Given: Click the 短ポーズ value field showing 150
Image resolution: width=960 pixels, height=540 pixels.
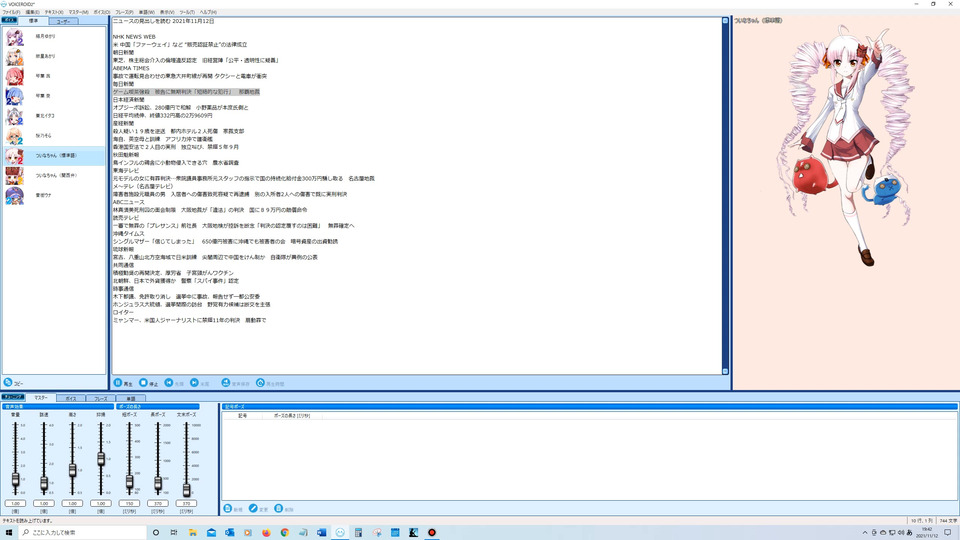Looking at the screenshot, I should click(x=129, y=503).
